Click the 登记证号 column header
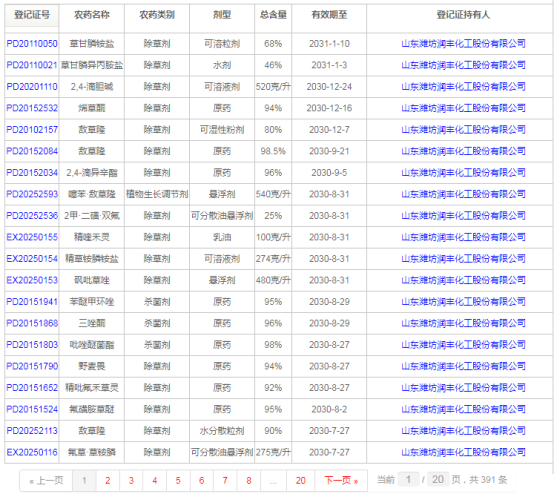This screenshot has width=554, height=494. coord(32,15)
